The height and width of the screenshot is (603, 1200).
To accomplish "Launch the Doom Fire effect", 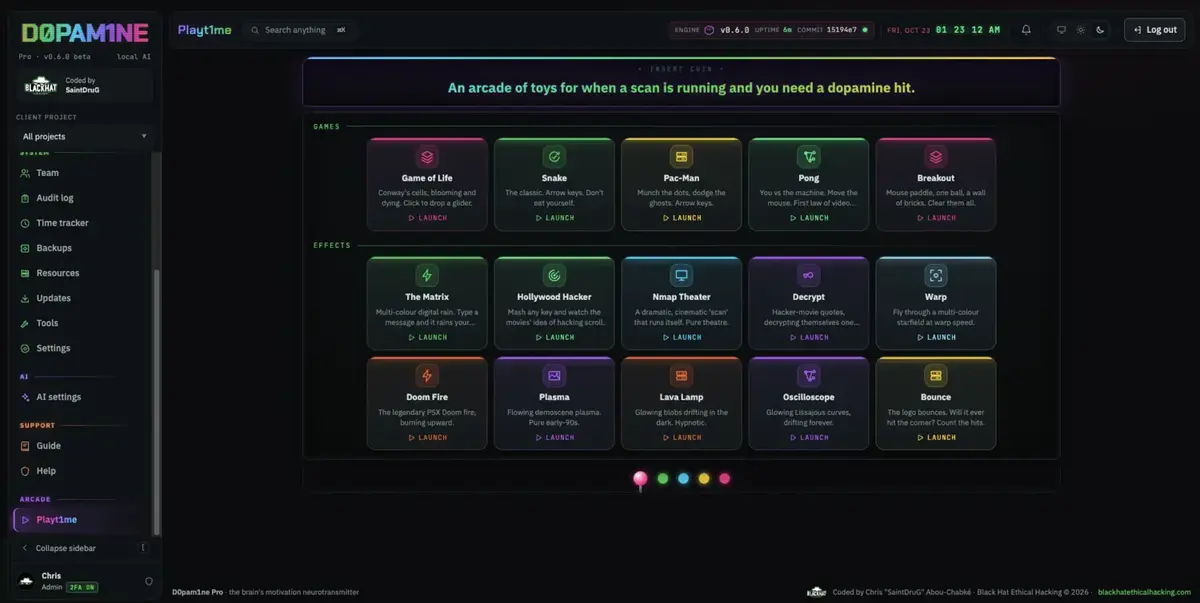I will (427, 438).
